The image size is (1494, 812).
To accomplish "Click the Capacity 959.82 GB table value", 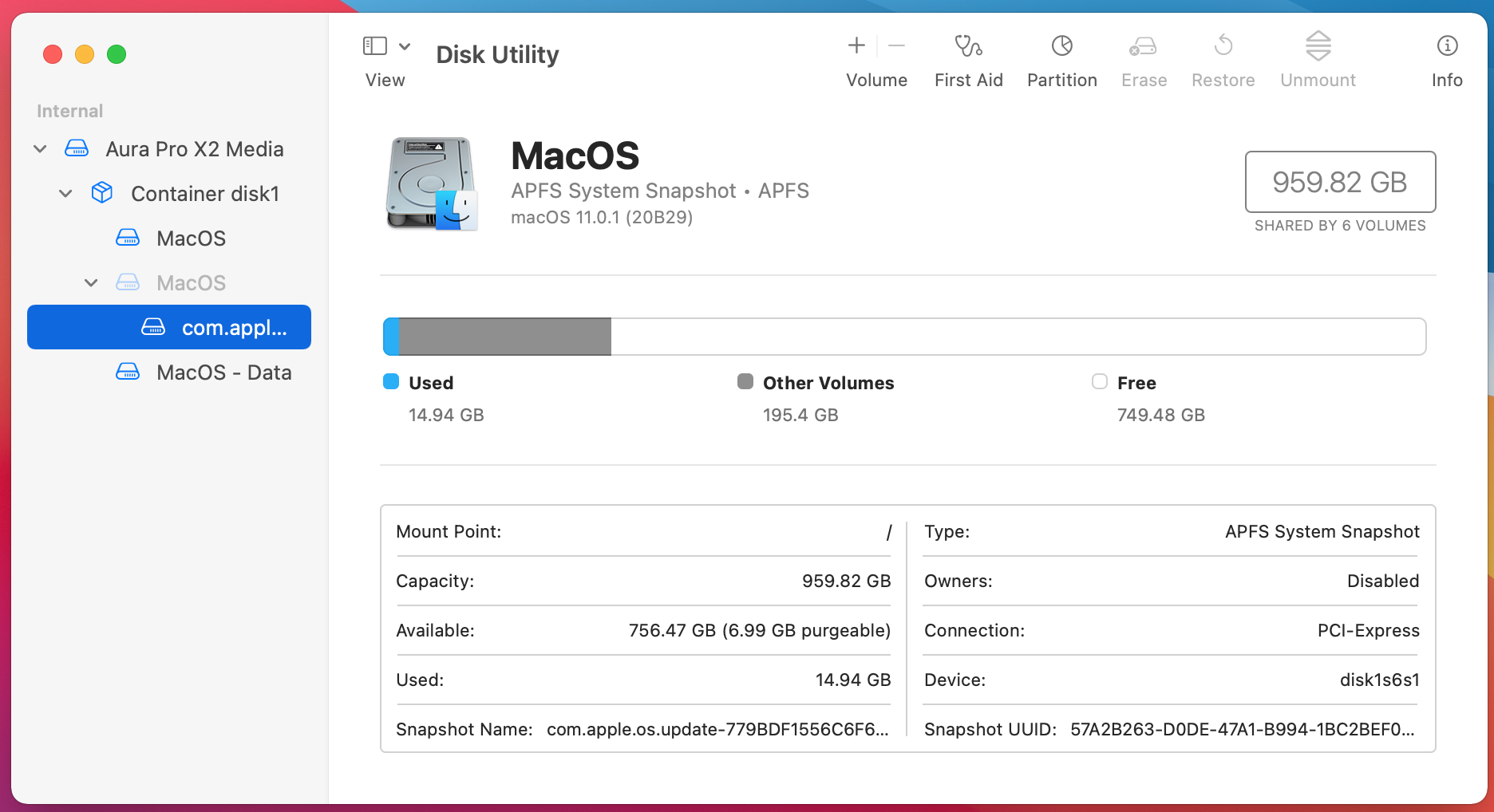I will click(847, 581).
